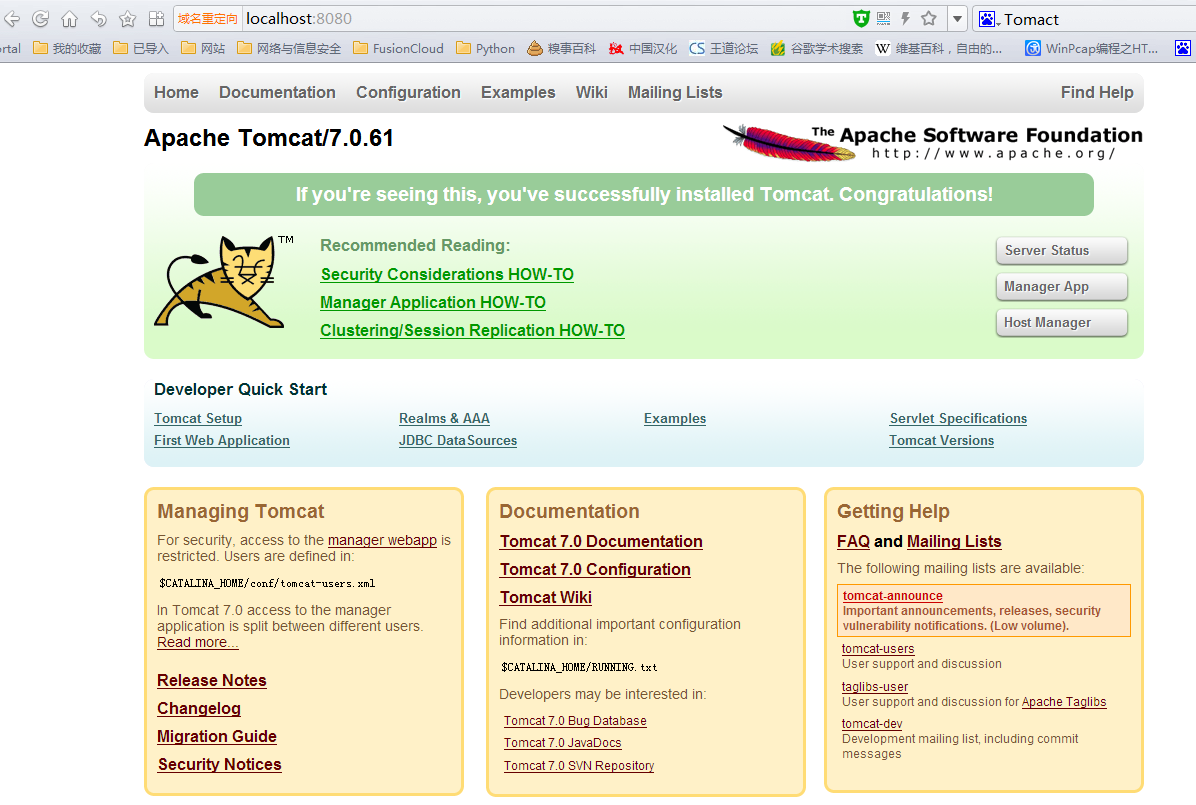This screenshot has height=805, width=1196.
Task: Open Tomcat 7.0 SVN Repository link
Action: click(x=579, y=766)
